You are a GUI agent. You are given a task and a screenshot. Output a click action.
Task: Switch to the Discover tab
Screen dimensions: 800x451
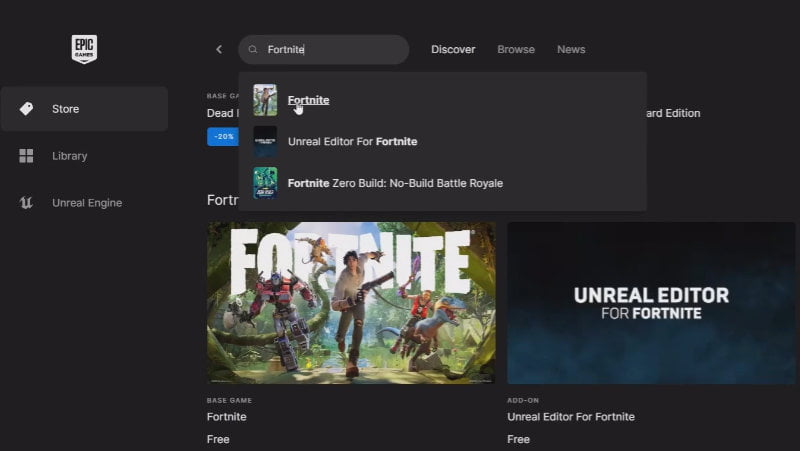(453, 49)
